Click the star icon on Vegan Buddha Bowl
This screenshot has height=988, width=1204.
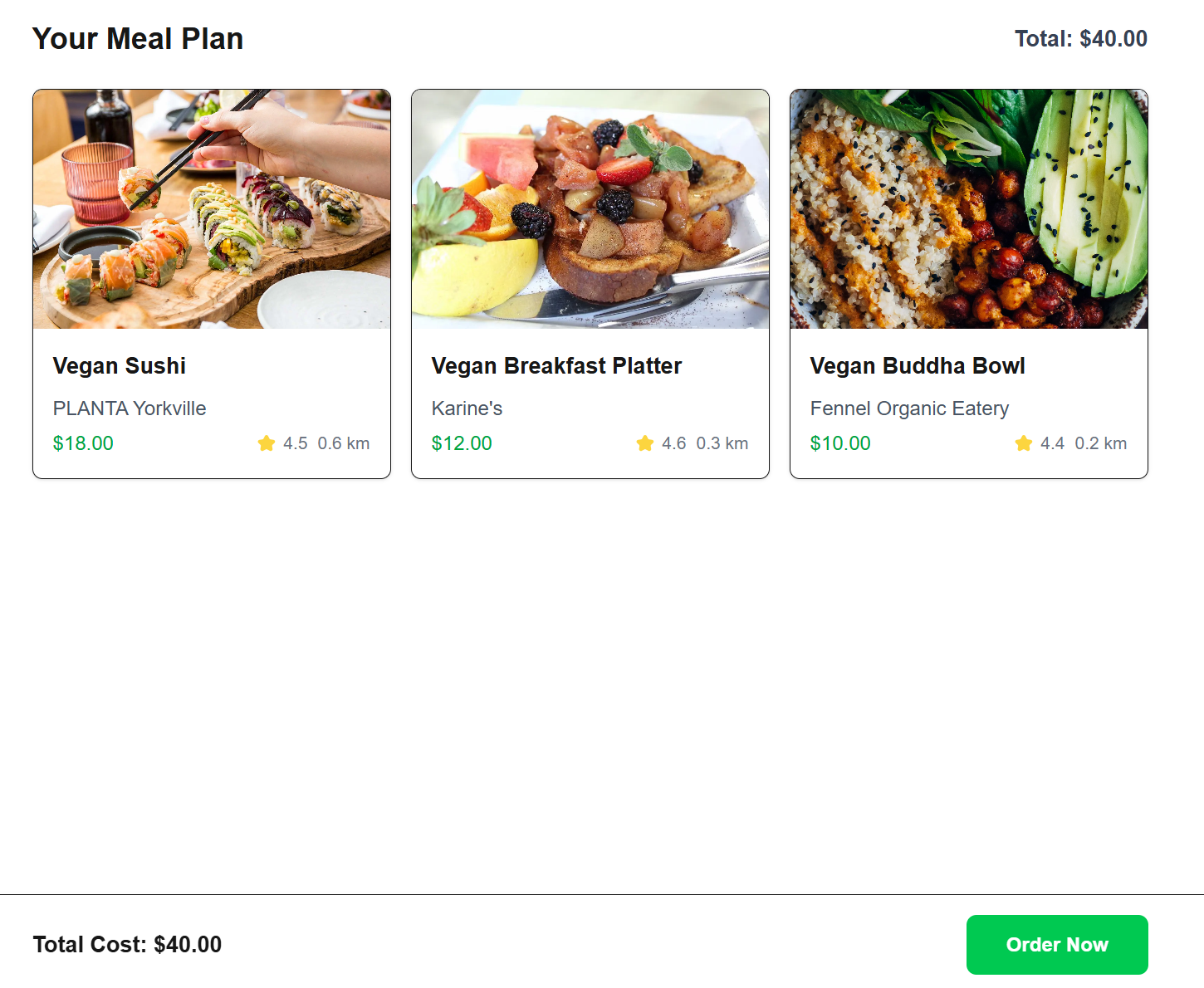1024,443
